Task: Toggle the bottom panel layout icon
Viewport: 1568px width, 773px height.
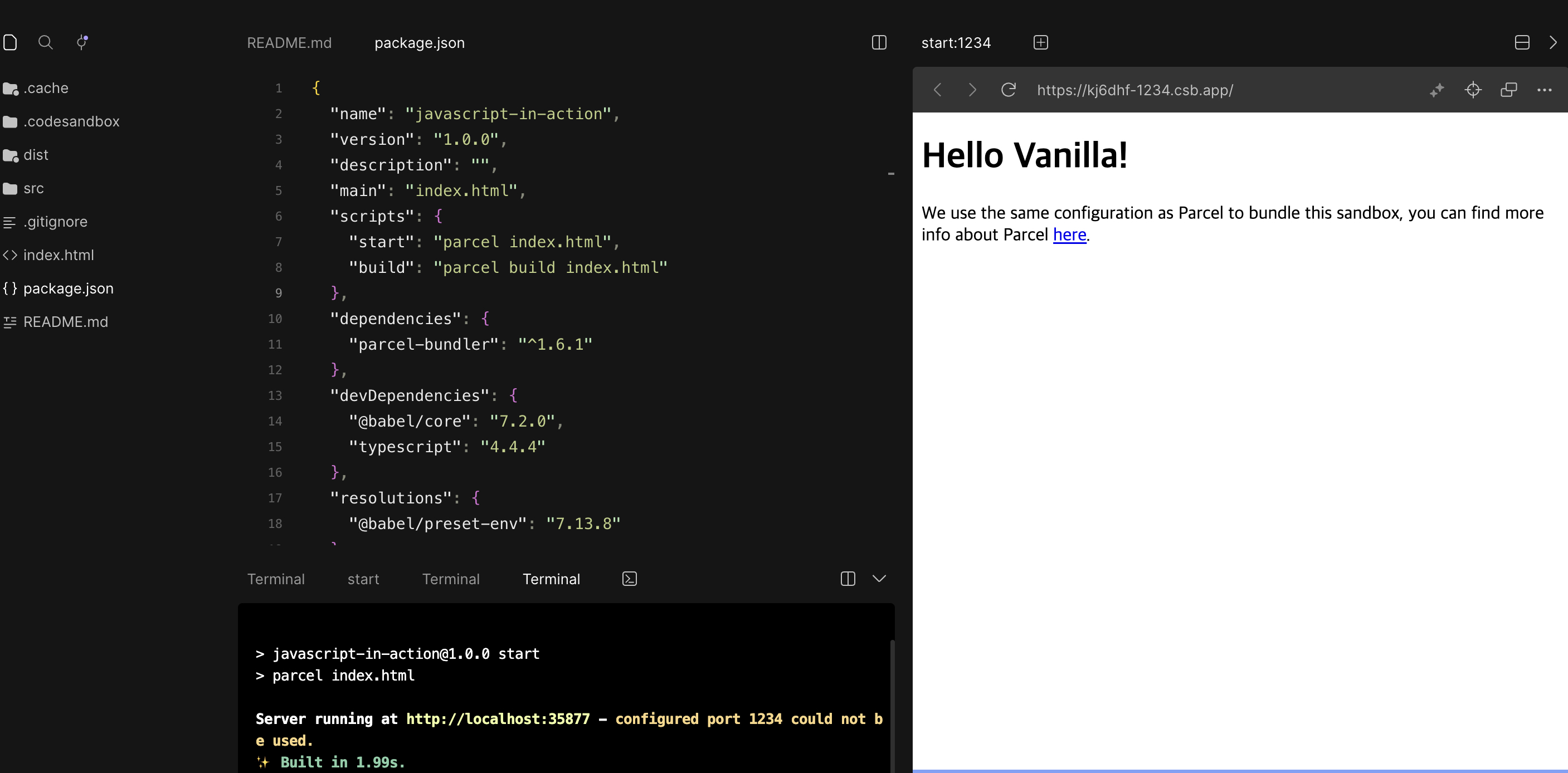Action: click(x=1522, y=42)
